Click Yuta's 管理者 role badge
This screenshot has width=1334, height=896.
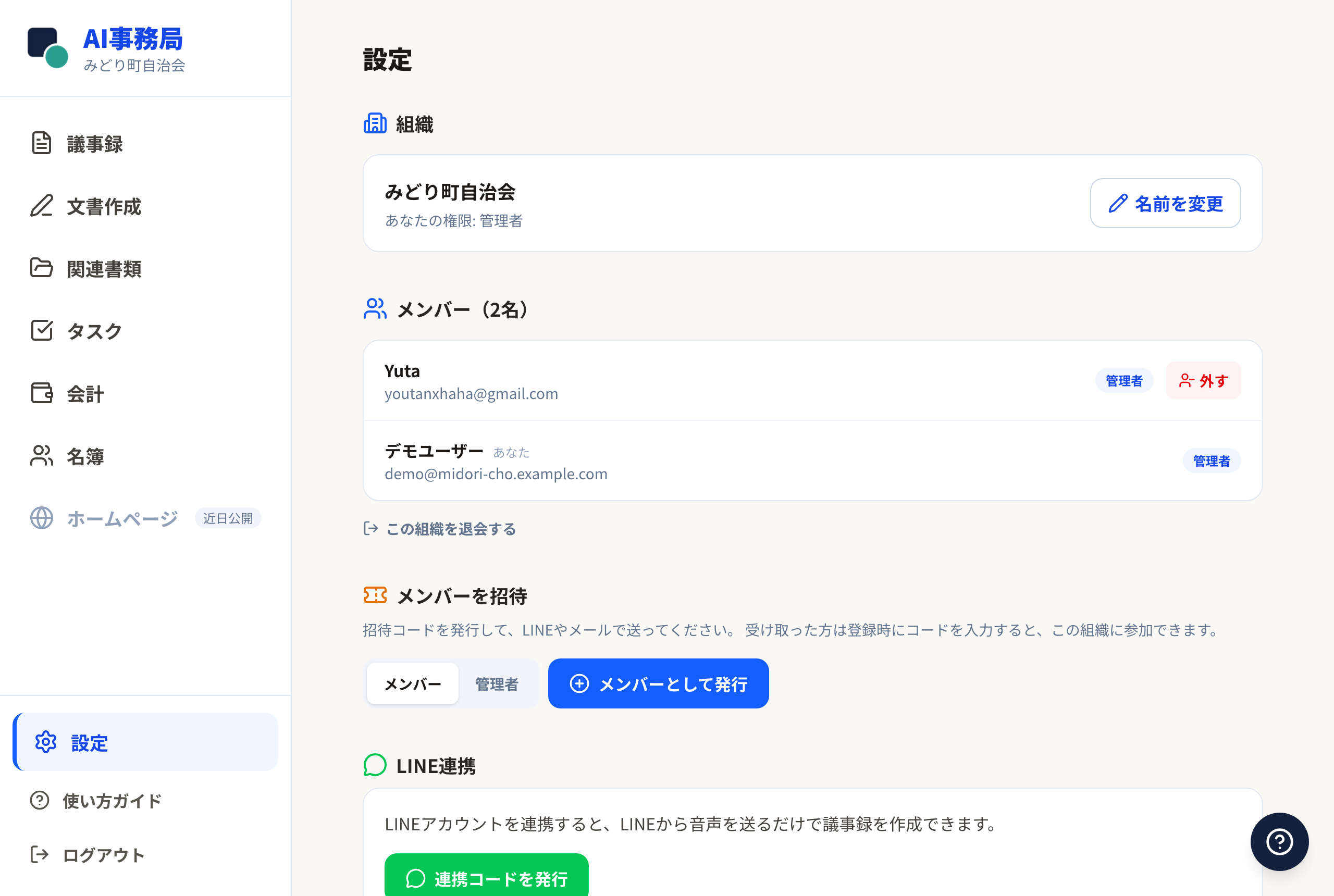click(1124, 381)
